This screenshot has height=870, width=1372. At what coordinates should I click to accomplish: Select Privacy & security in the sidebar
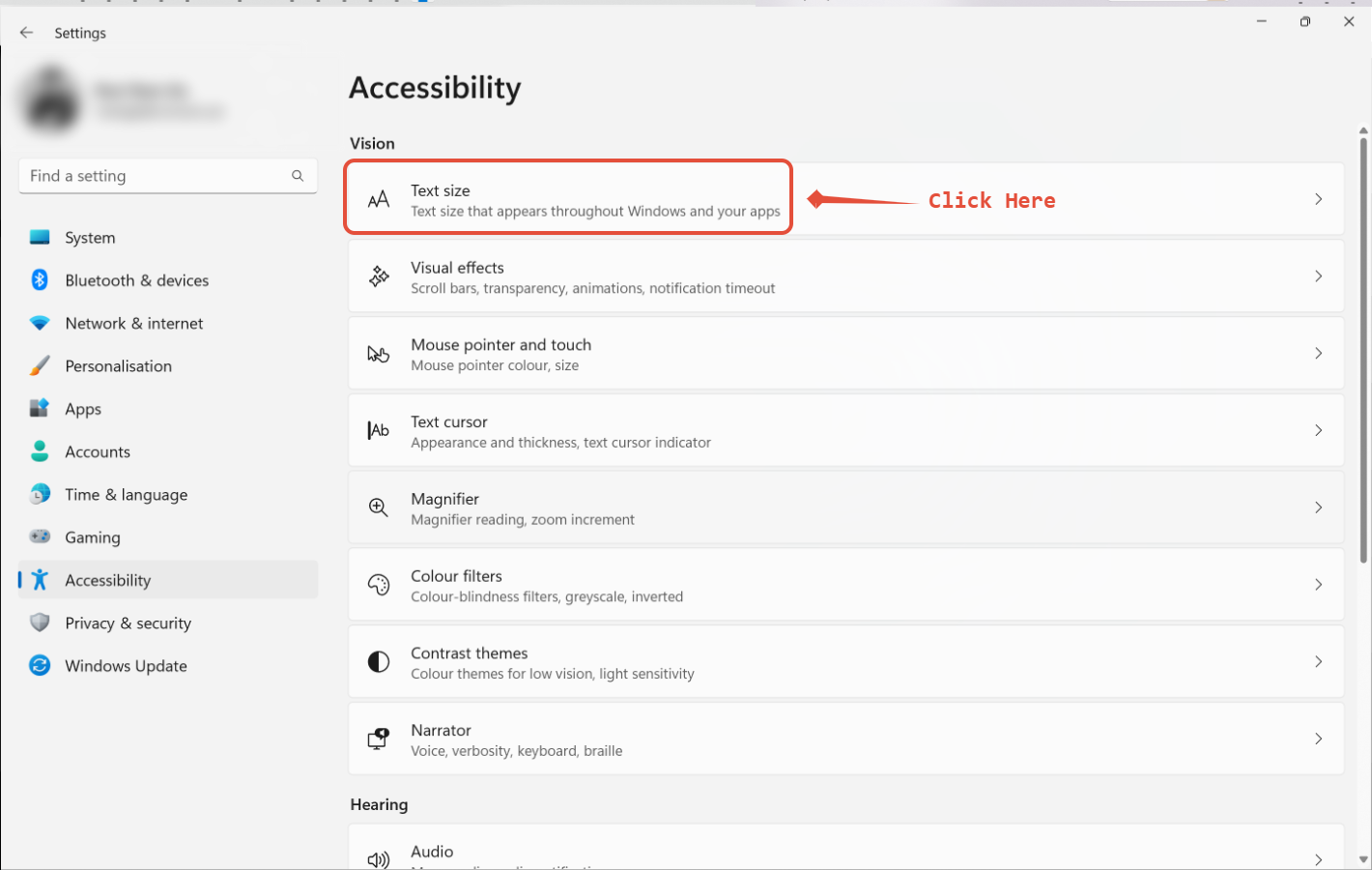tap(128, 623)
